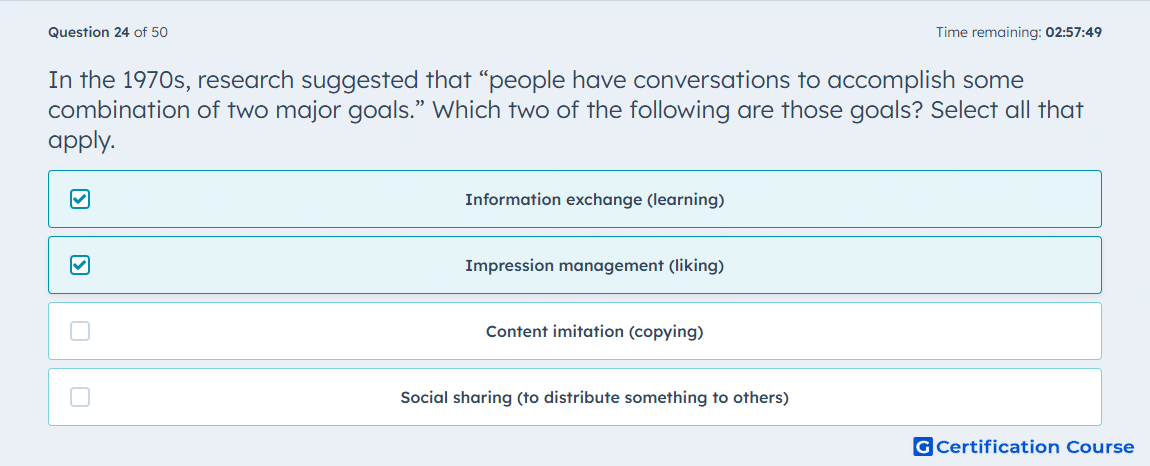Click the checkmark icon for Impression management
Image resolution: width=1150 pixels, height=466 pixels.
[80, 265]
